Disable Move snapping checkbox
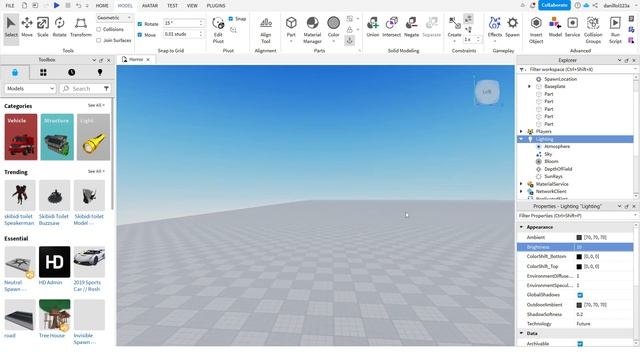 (140, 35)
